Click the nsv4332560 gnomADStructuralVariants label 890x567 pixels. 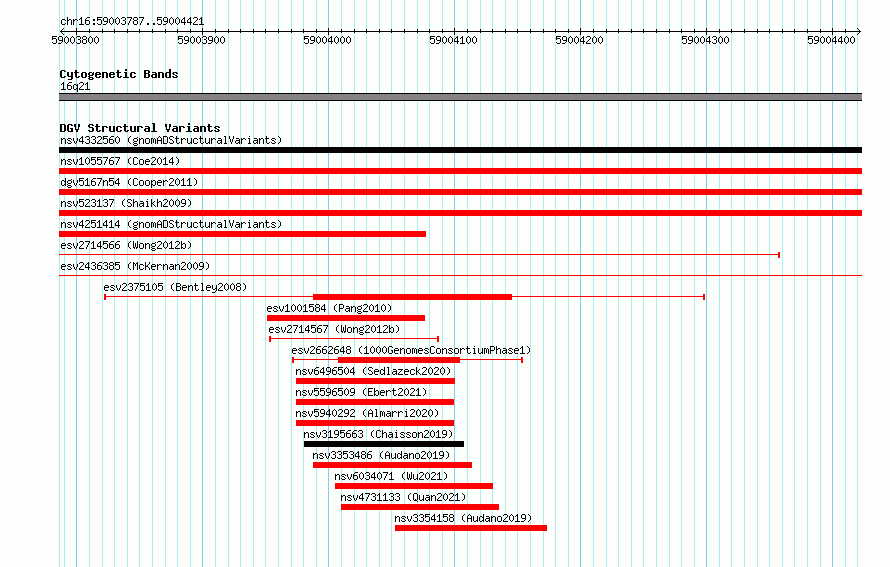171,140
